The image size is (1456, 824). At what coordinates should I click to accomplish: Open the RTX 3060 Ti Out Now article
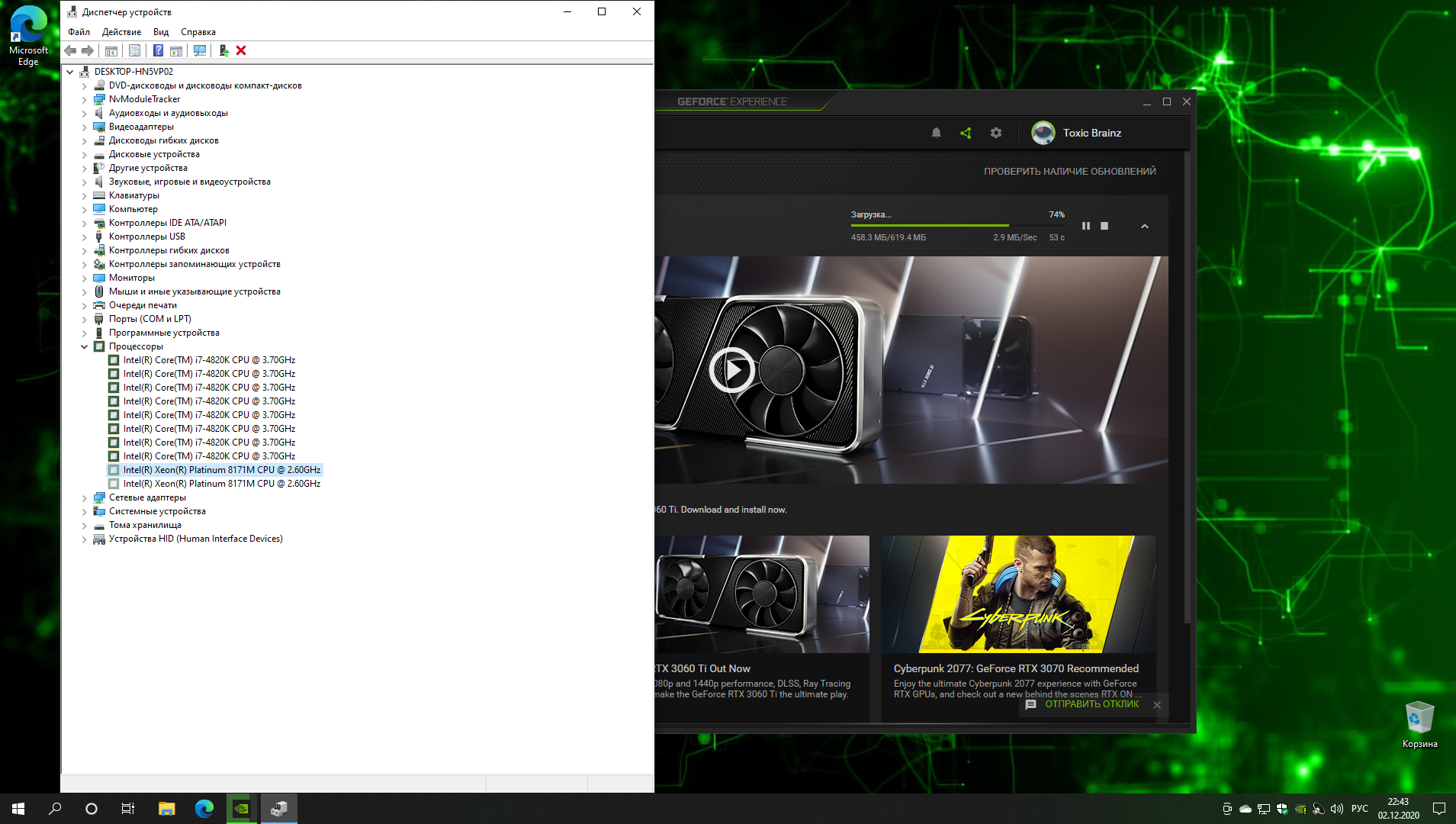click(702, 668)
